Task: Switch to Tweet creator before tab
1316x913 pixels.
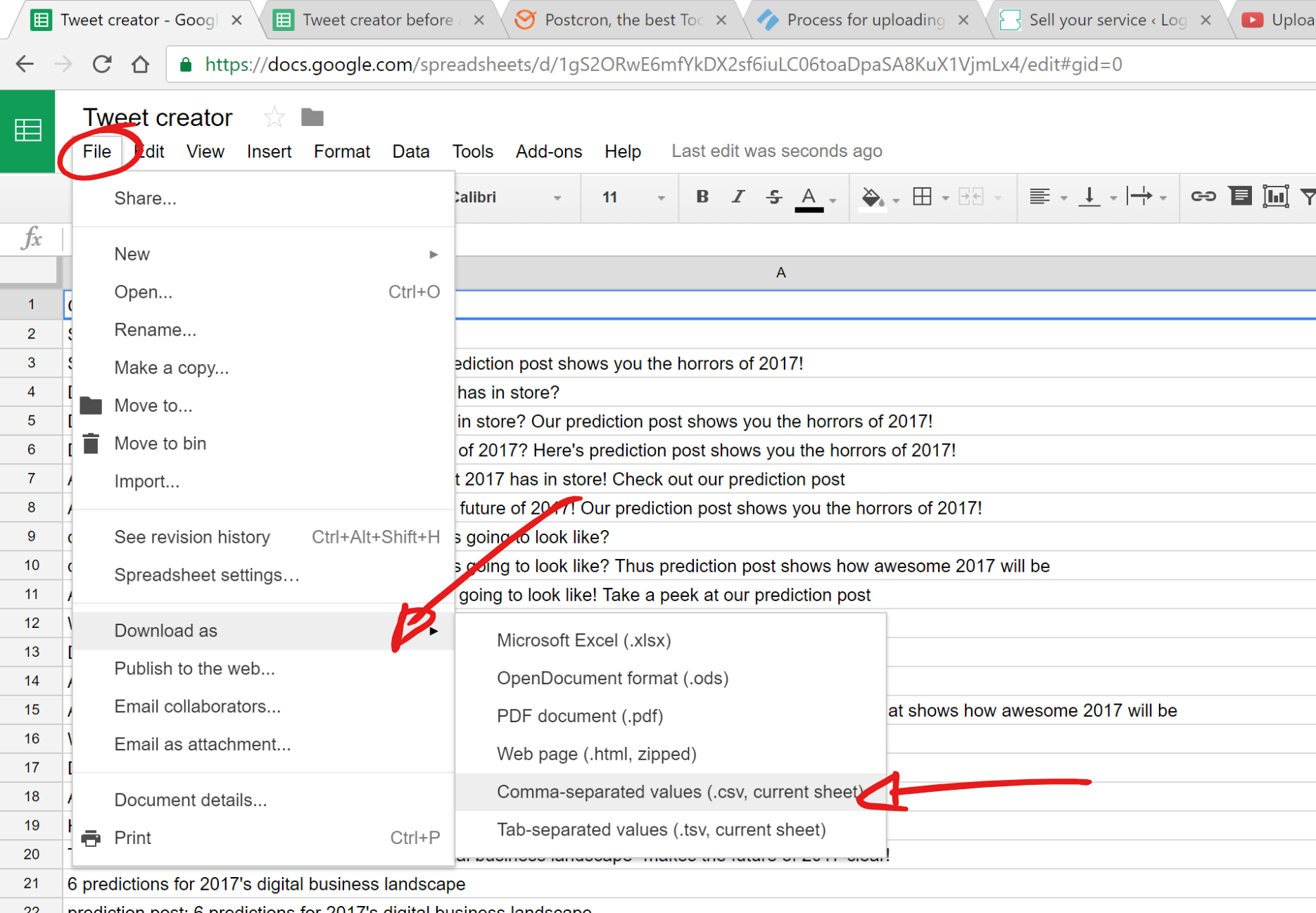Action: pos(378,20)
